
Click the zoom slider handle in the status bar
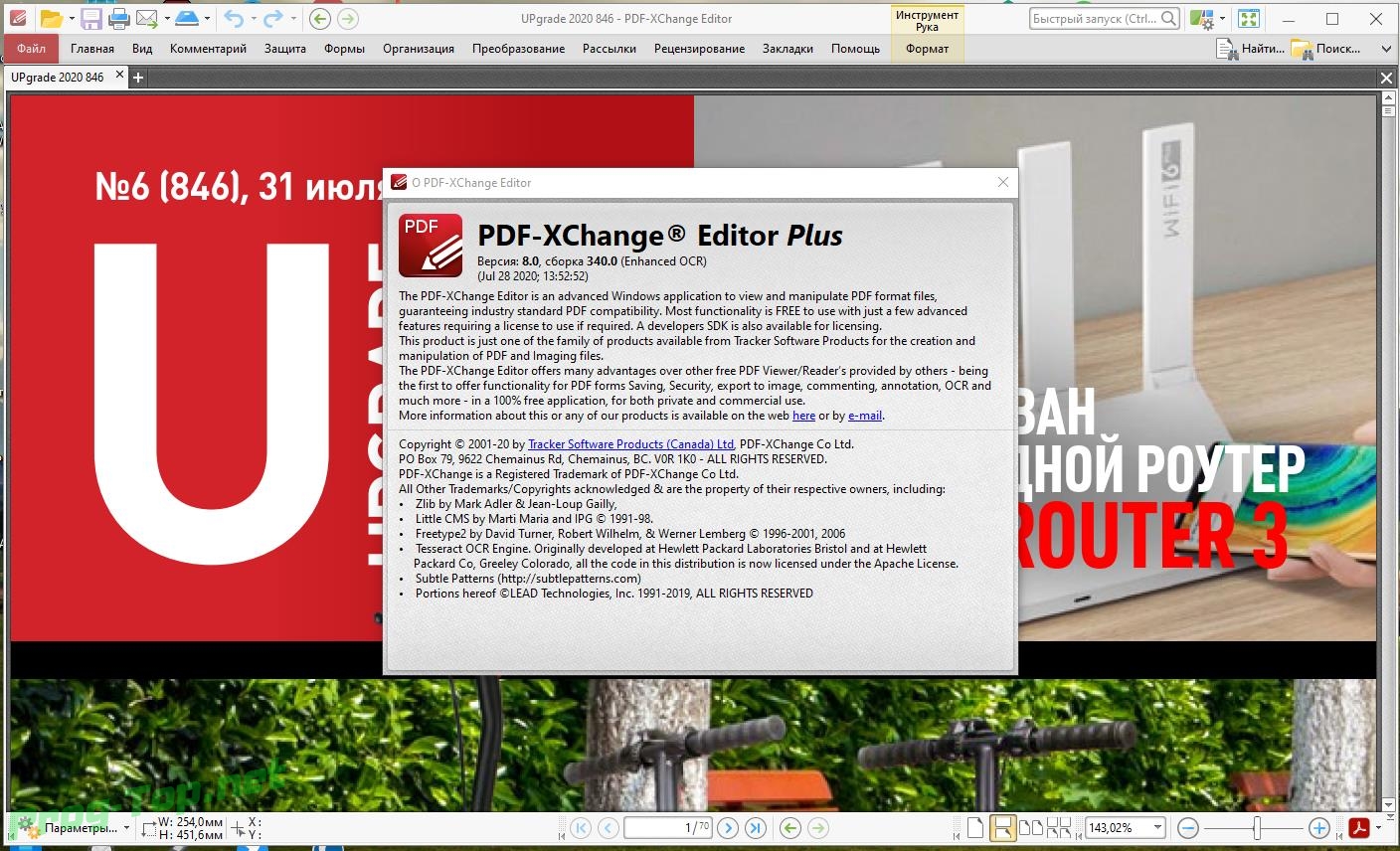(1257, 827)
